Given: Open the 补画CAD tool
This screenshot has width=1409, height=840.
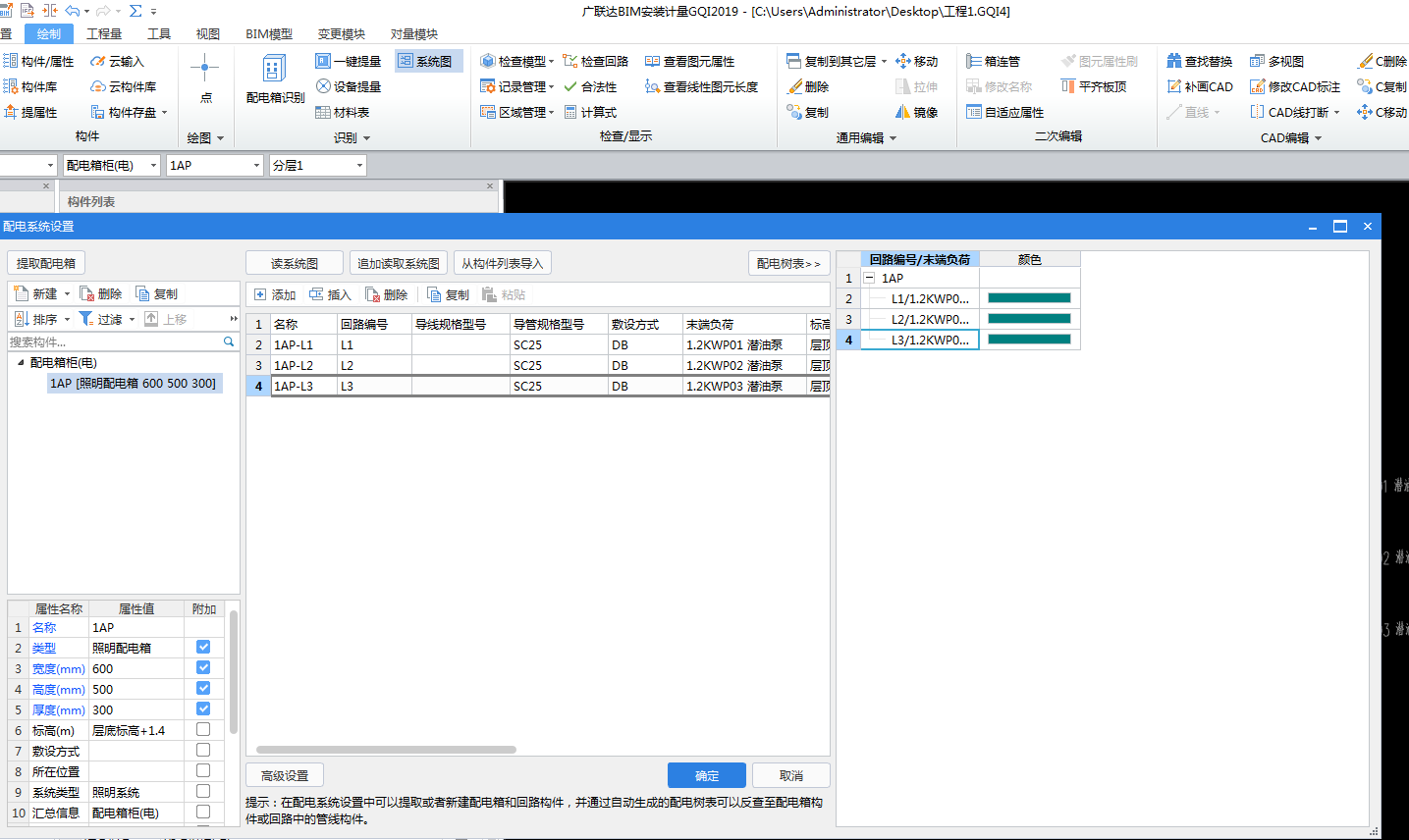Looking at the screenshot, I should click(x=1199, y=86).
